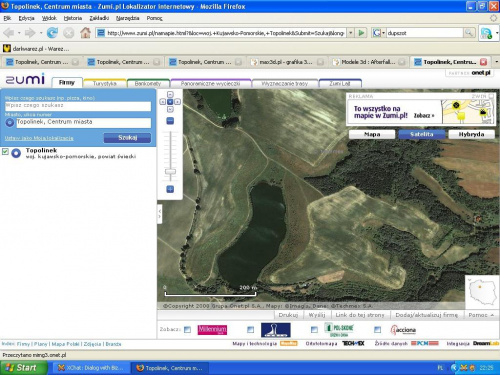Tick the checkbox next to acciona logo

tap(377, 329)
